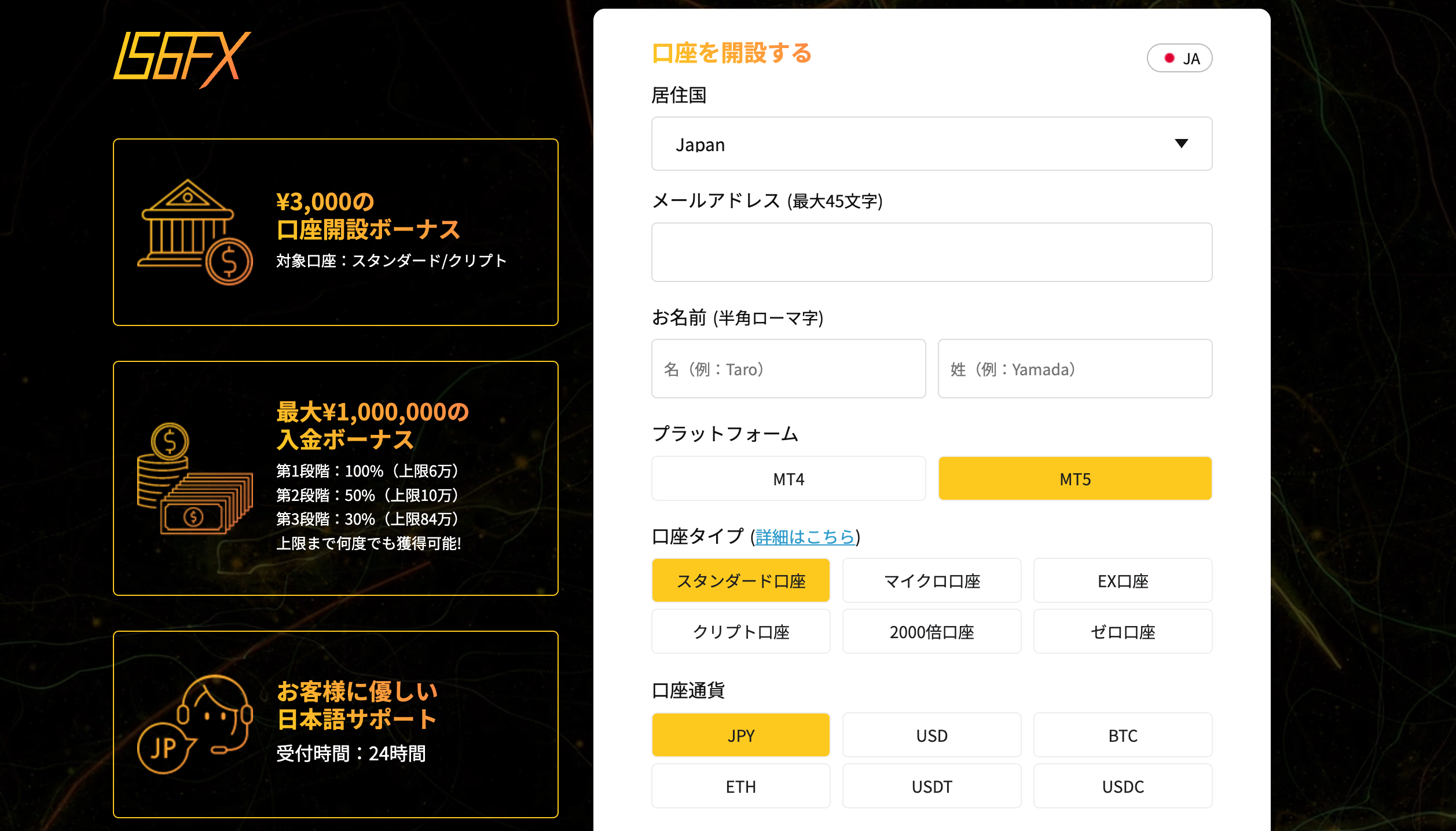The image size is (1456, 831).
Task: Select the クリプト口座 account type
Action: tap(740, 631)
